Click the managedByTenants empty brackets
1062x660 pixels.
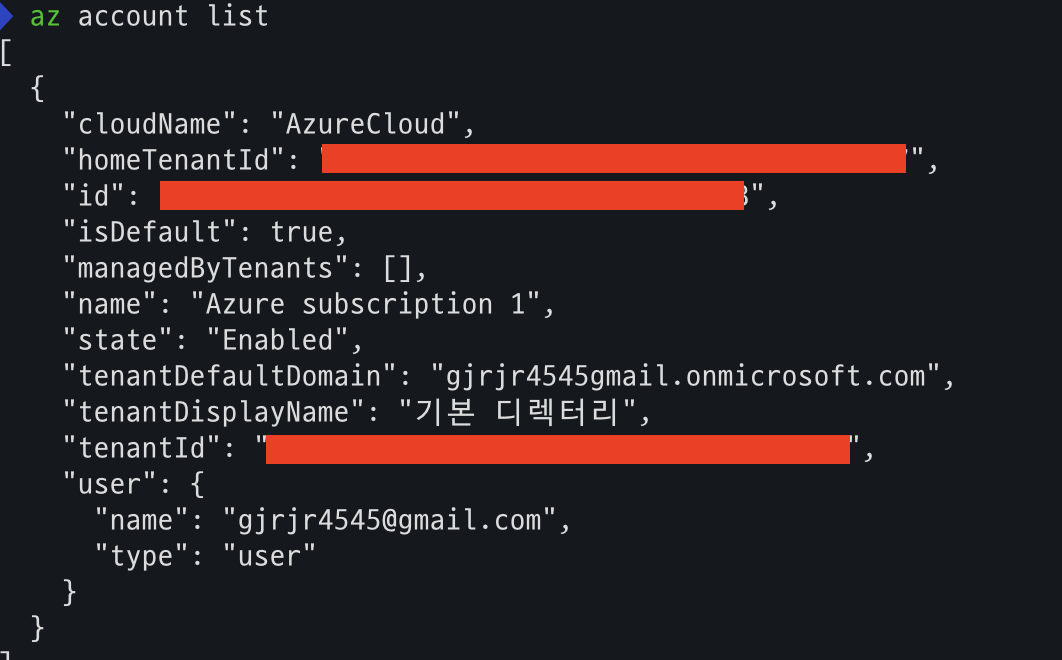398,269
